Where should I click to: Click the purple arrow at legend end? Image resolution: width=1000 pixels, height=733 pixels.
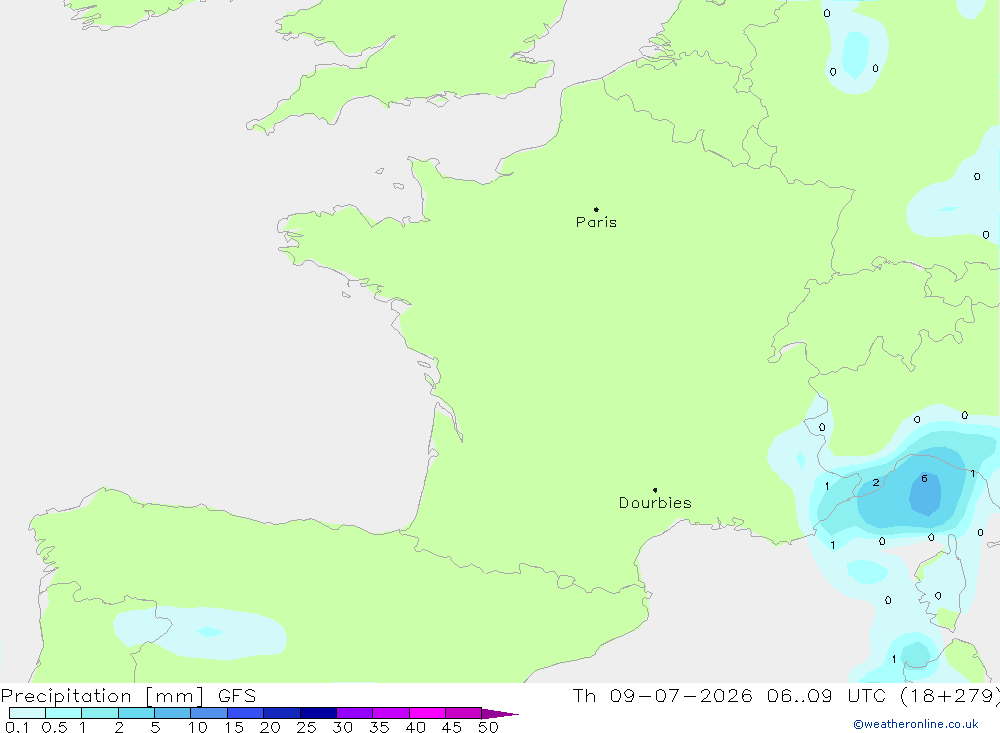tap(500, 714)
